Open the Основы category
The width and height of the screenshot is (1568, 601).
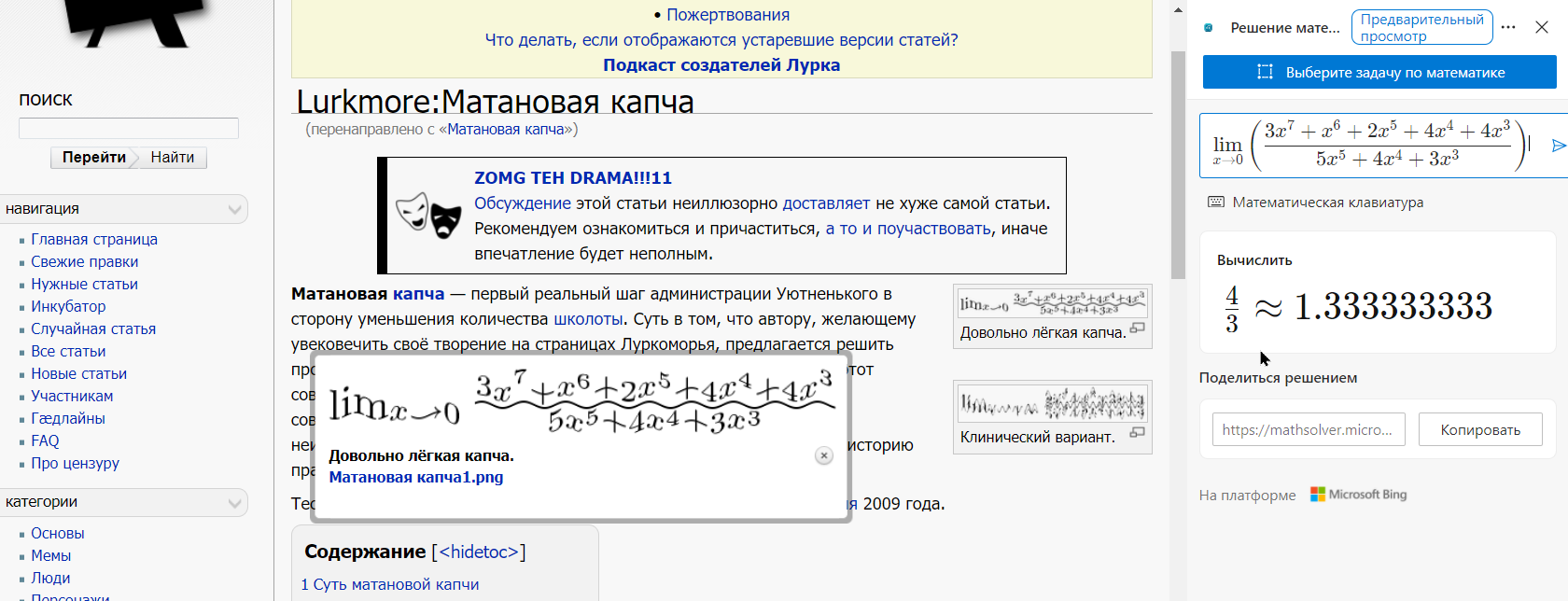(58, 533)
